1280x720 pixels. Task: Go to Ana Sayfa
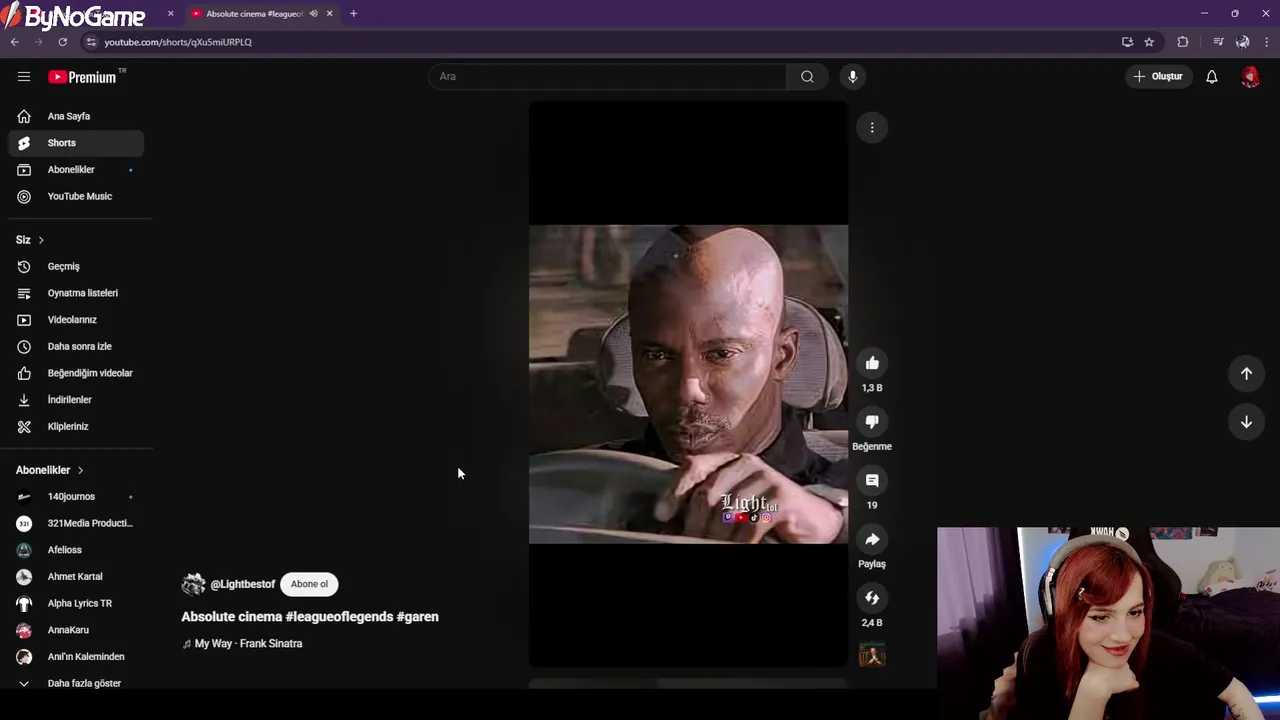coord(76,116)
